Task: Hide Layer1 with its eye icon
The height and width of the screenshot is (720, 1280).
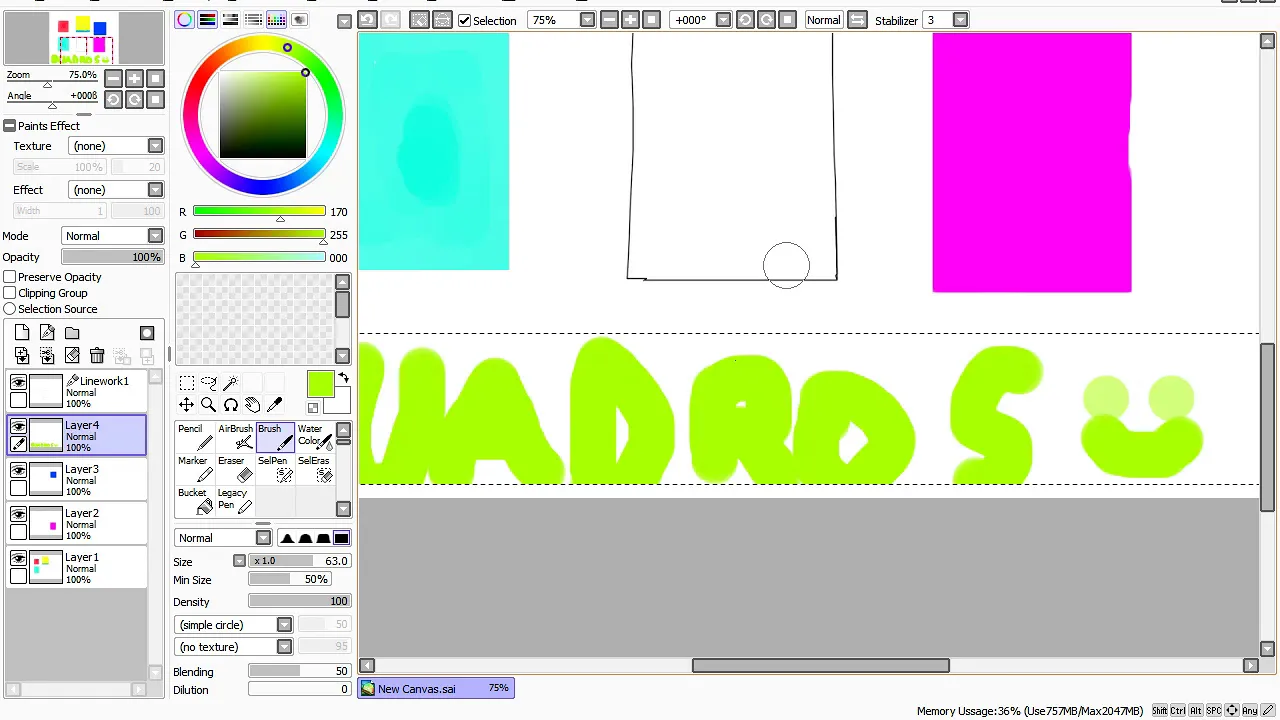Action: (18, 558)
